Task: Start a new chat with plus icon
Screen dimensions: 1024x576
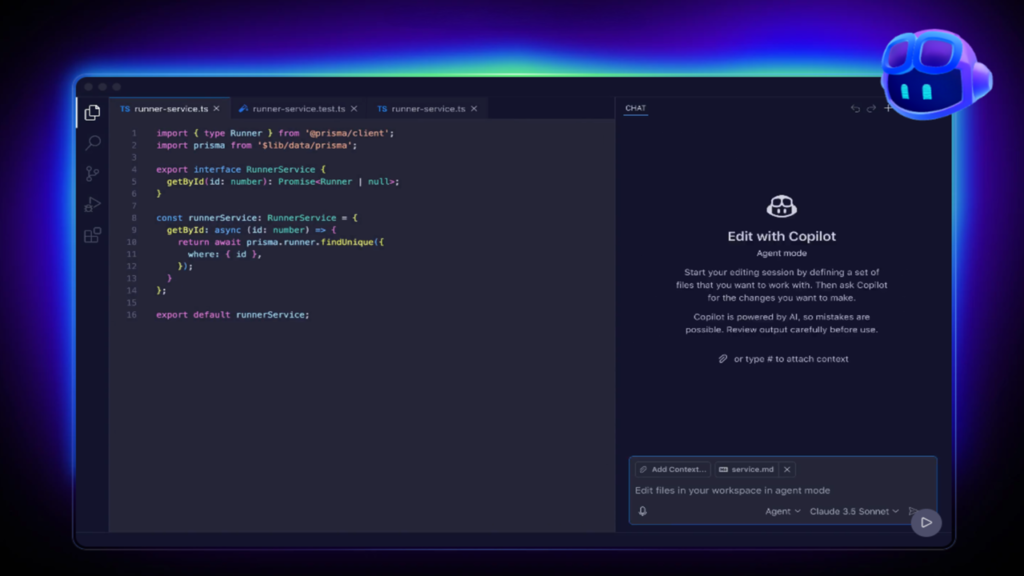Action: (887, 108)
